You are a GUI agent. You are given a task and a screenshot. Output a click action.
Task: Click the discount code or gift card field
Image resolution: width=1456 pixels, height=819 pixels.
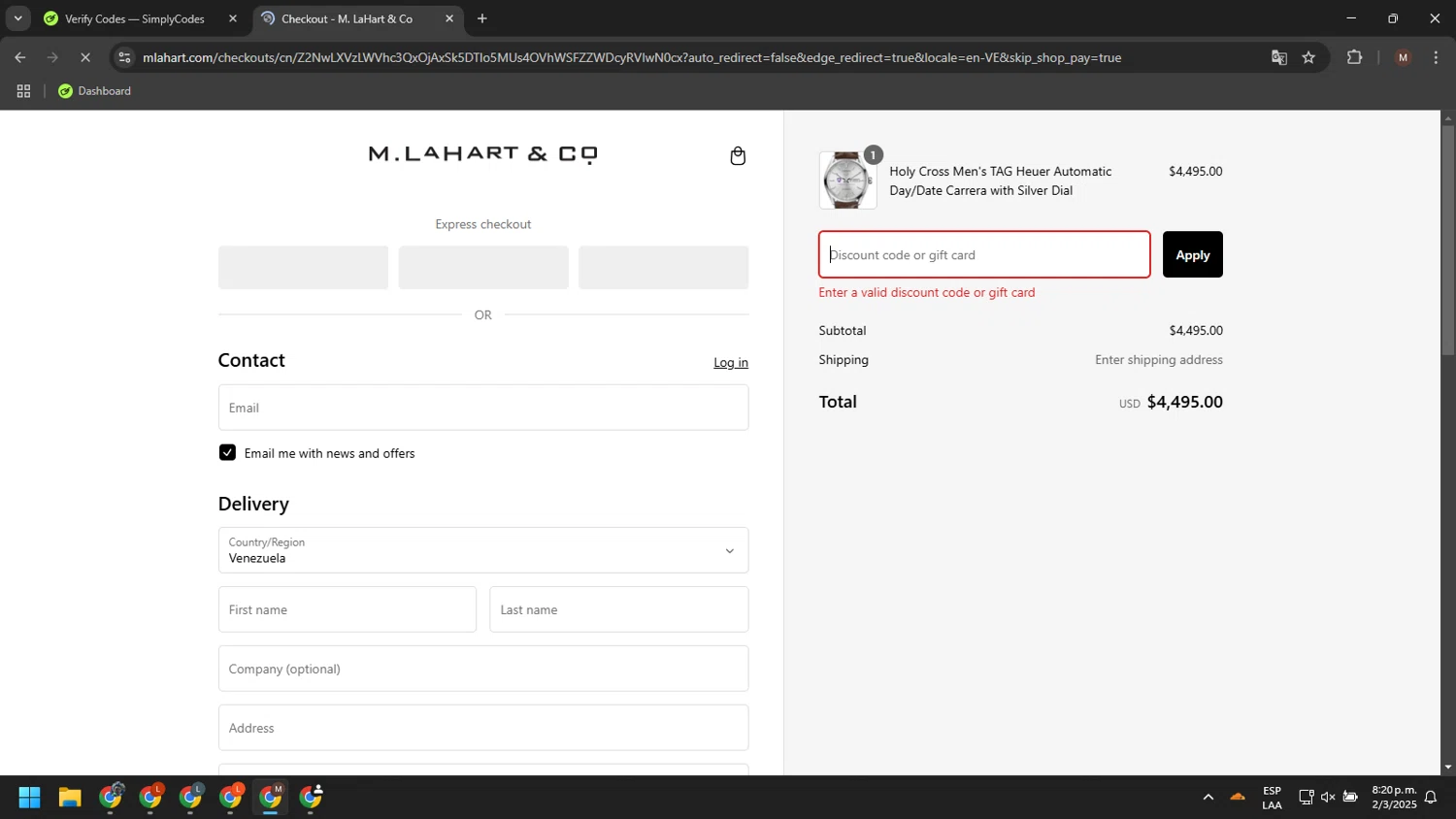984,254
